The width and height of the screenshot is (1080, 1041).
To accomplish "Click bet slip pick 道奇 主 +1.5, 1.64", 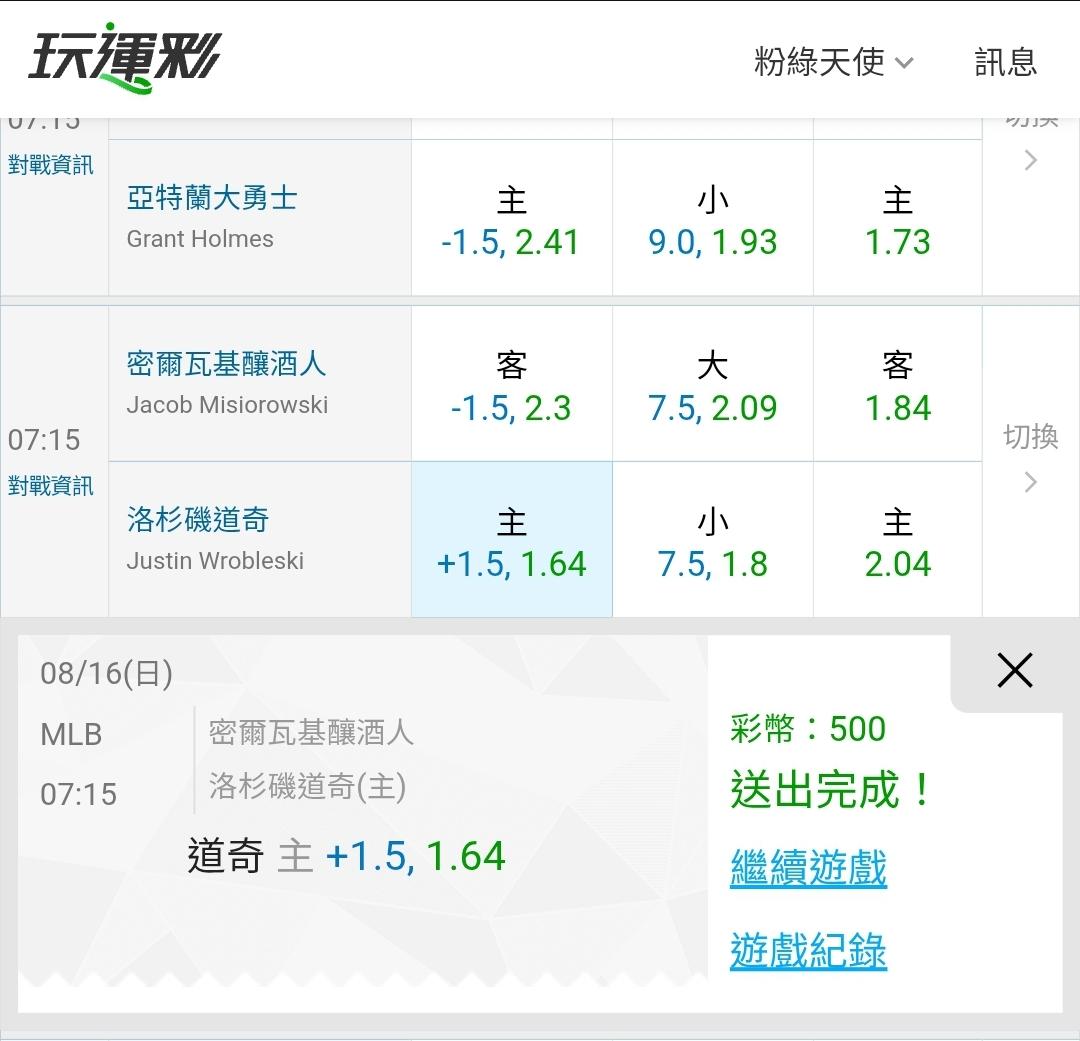I will tap(346, 856).
